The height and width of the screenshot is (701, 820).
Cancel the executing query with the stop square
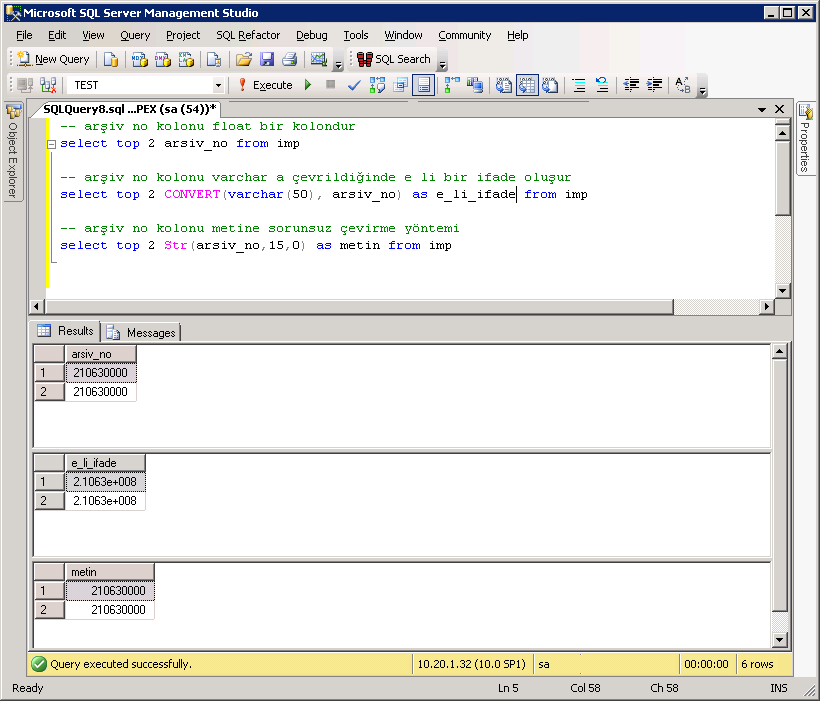click(331, 84)
